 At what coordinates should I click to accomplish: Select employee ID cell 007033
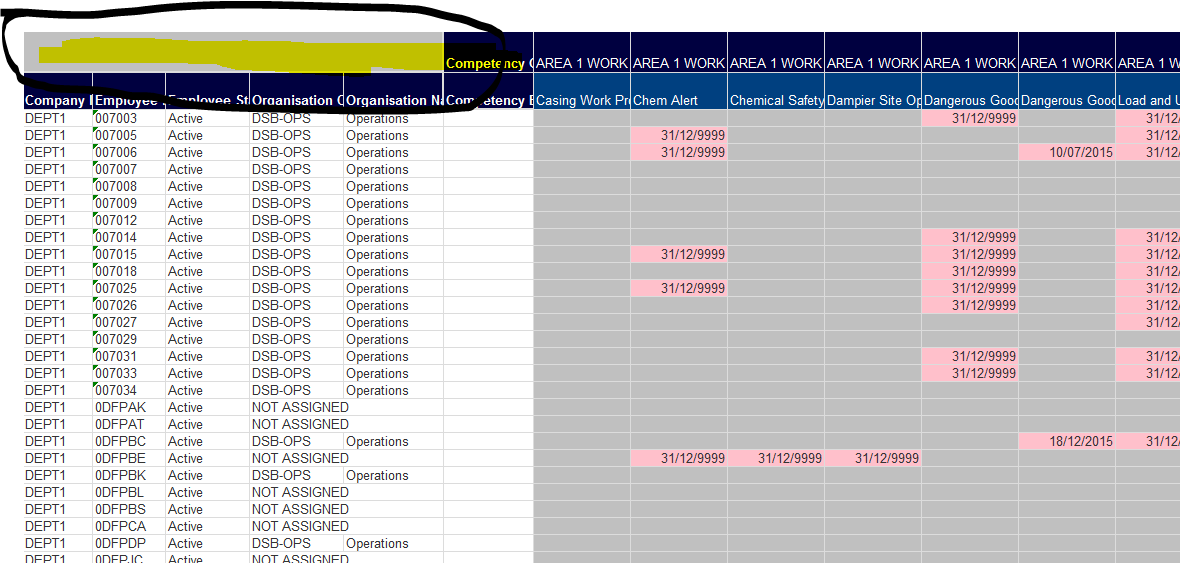click(129, 373)
